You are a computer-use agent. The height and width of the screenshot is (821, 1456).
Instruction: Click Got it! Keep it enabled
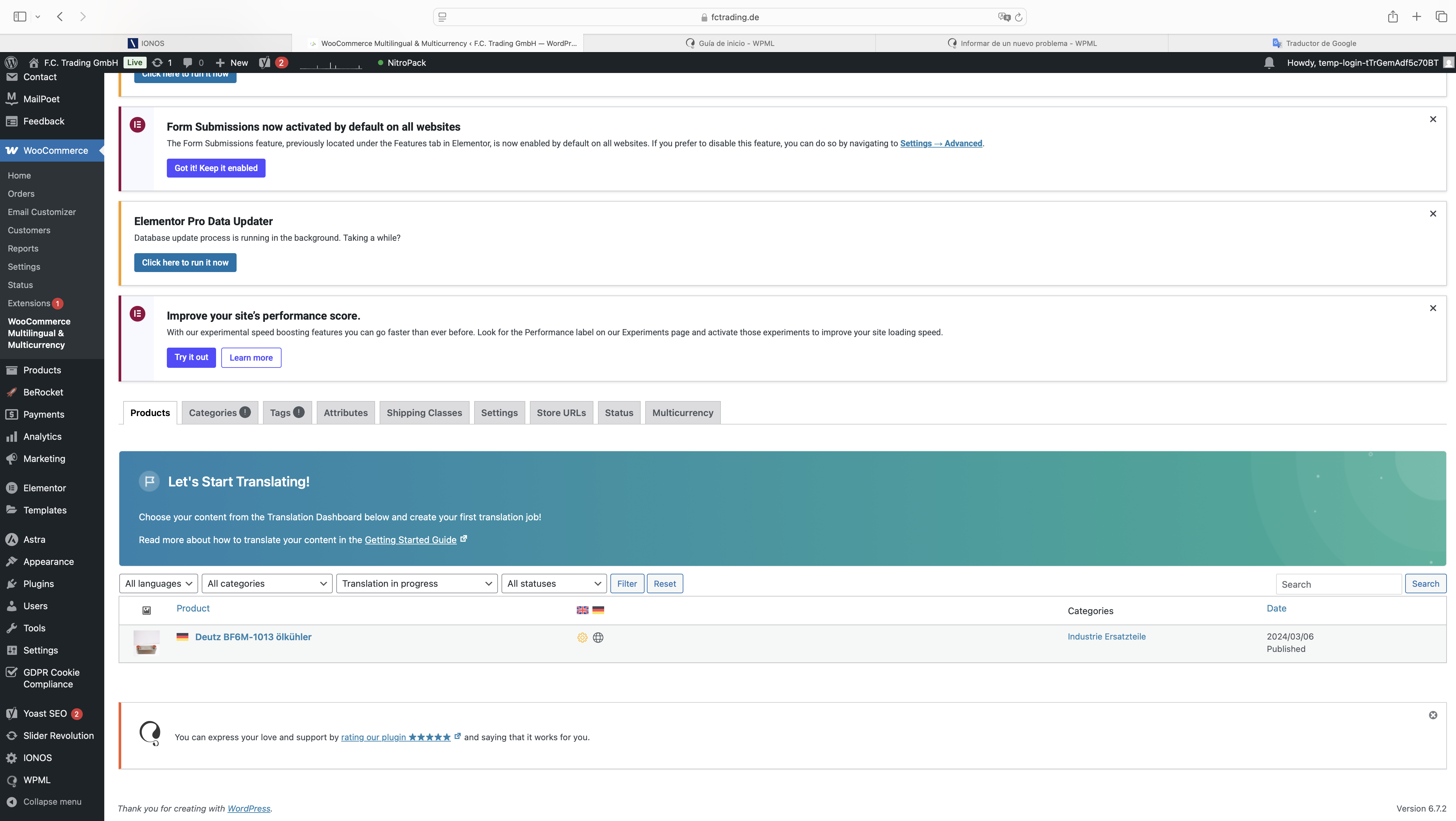coord(216,168)
